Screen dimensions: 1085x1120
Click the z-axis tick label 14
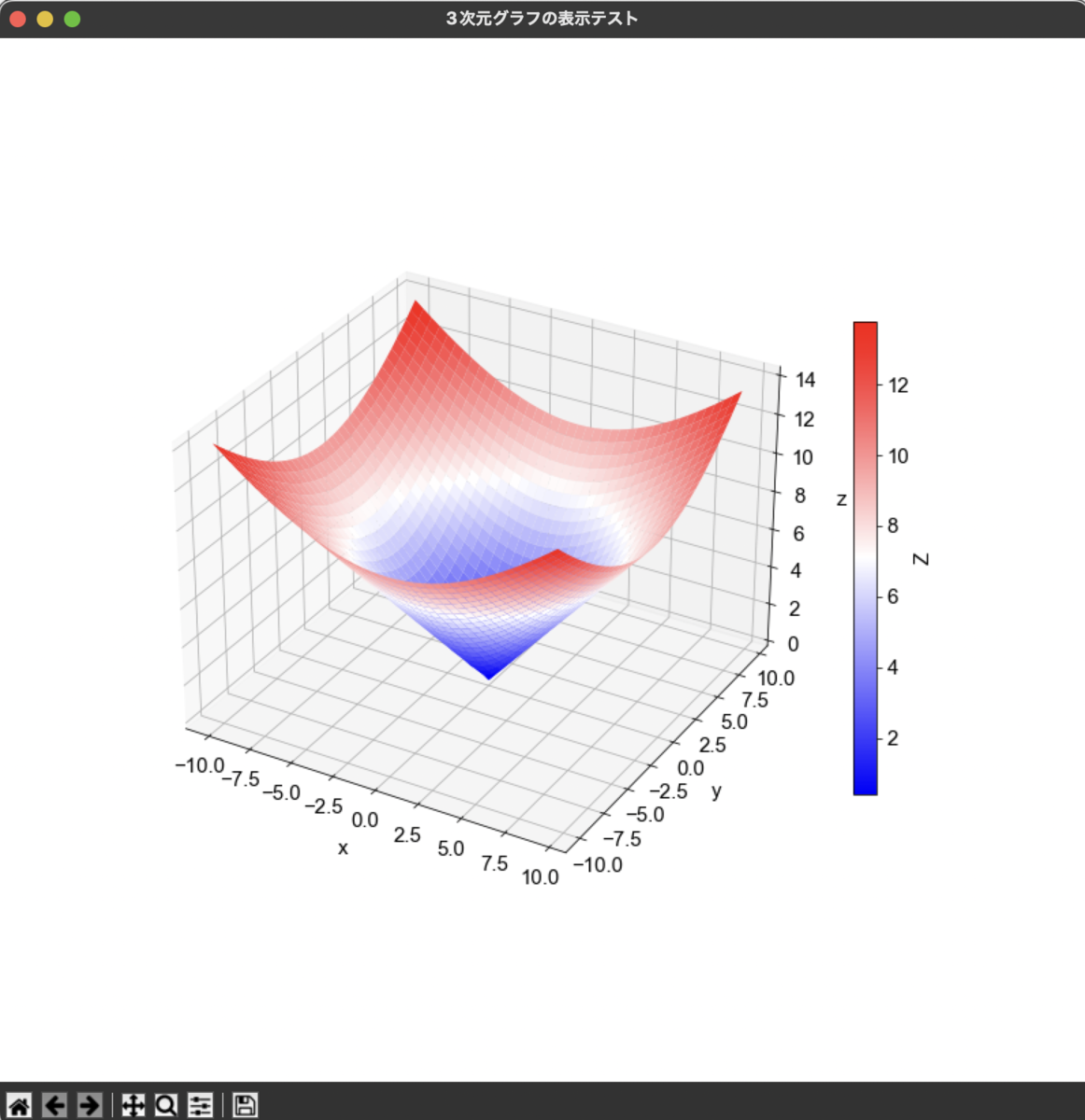pyautogui.click(x=805, y=380)
